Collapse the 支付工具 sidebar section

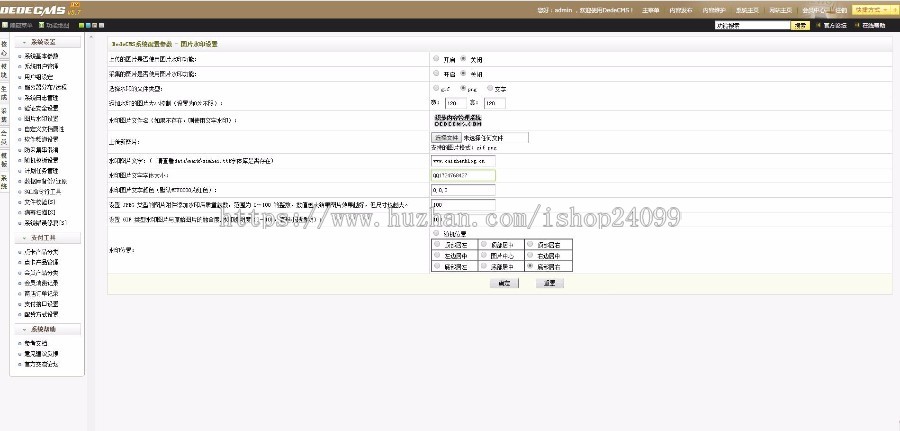(47, 238)
